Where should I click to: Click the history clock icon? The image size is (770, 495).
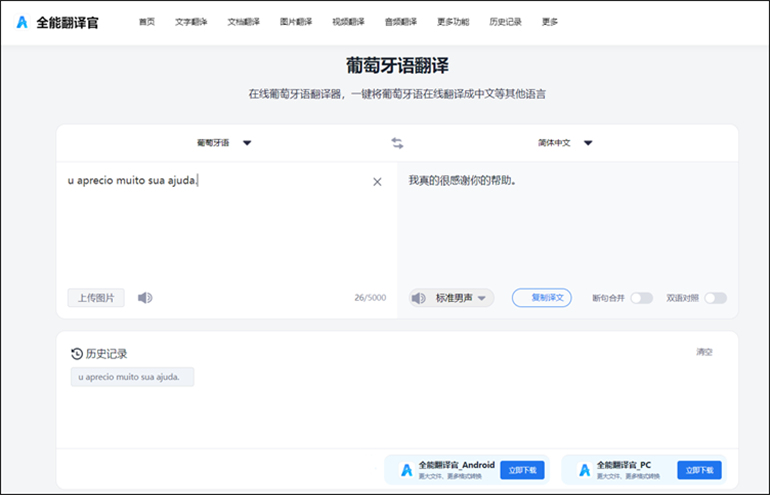(x=77, y=354)
